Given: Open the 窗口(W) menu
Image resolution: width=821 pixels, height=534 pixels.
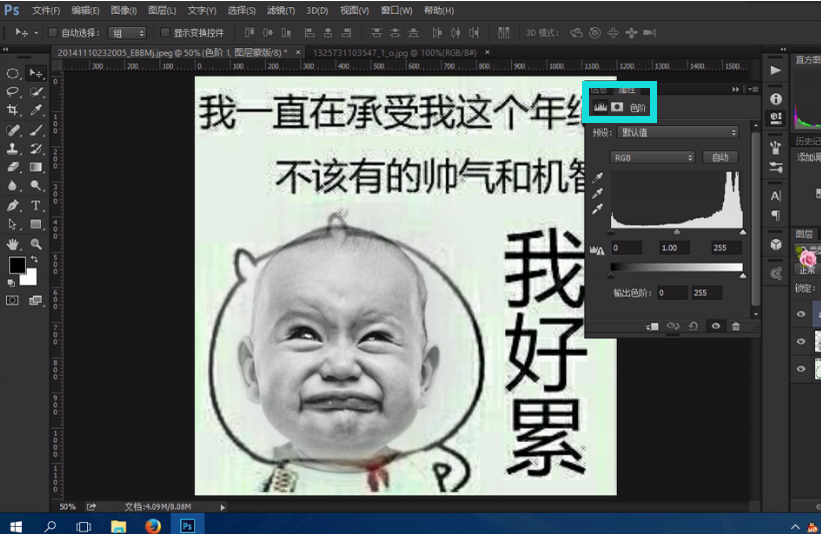Looking at the screenshot, I should [x=396, y=10].
